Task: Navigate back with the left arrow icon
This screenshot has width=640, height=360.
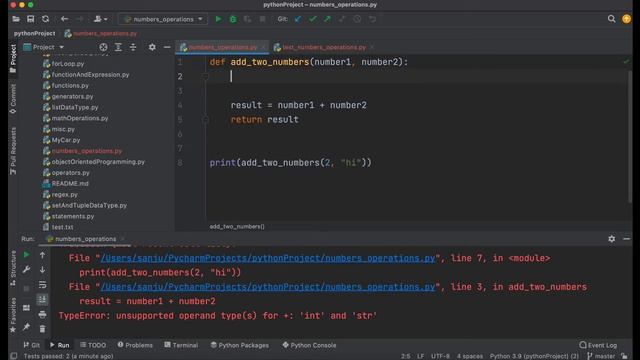Action: click(64, 19)
